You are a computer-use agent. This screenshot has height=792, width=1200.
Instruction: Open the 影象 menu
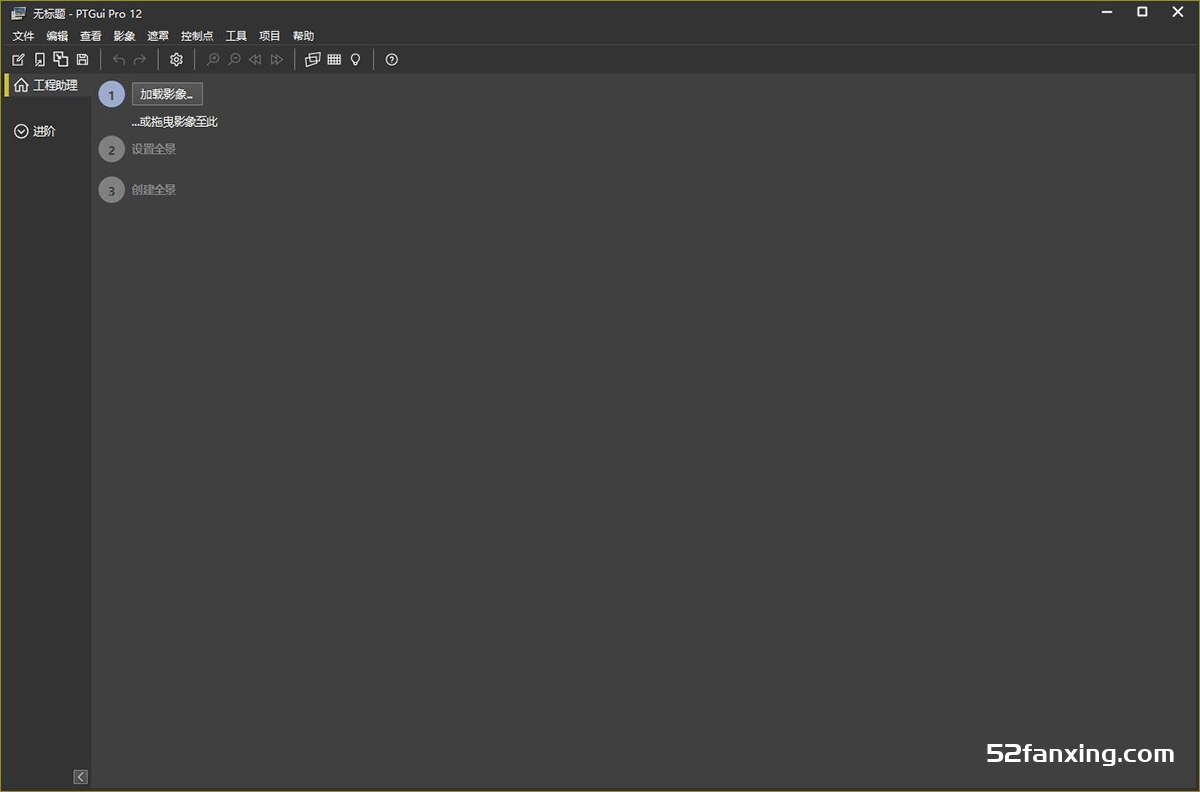click(x=124, y=36)
